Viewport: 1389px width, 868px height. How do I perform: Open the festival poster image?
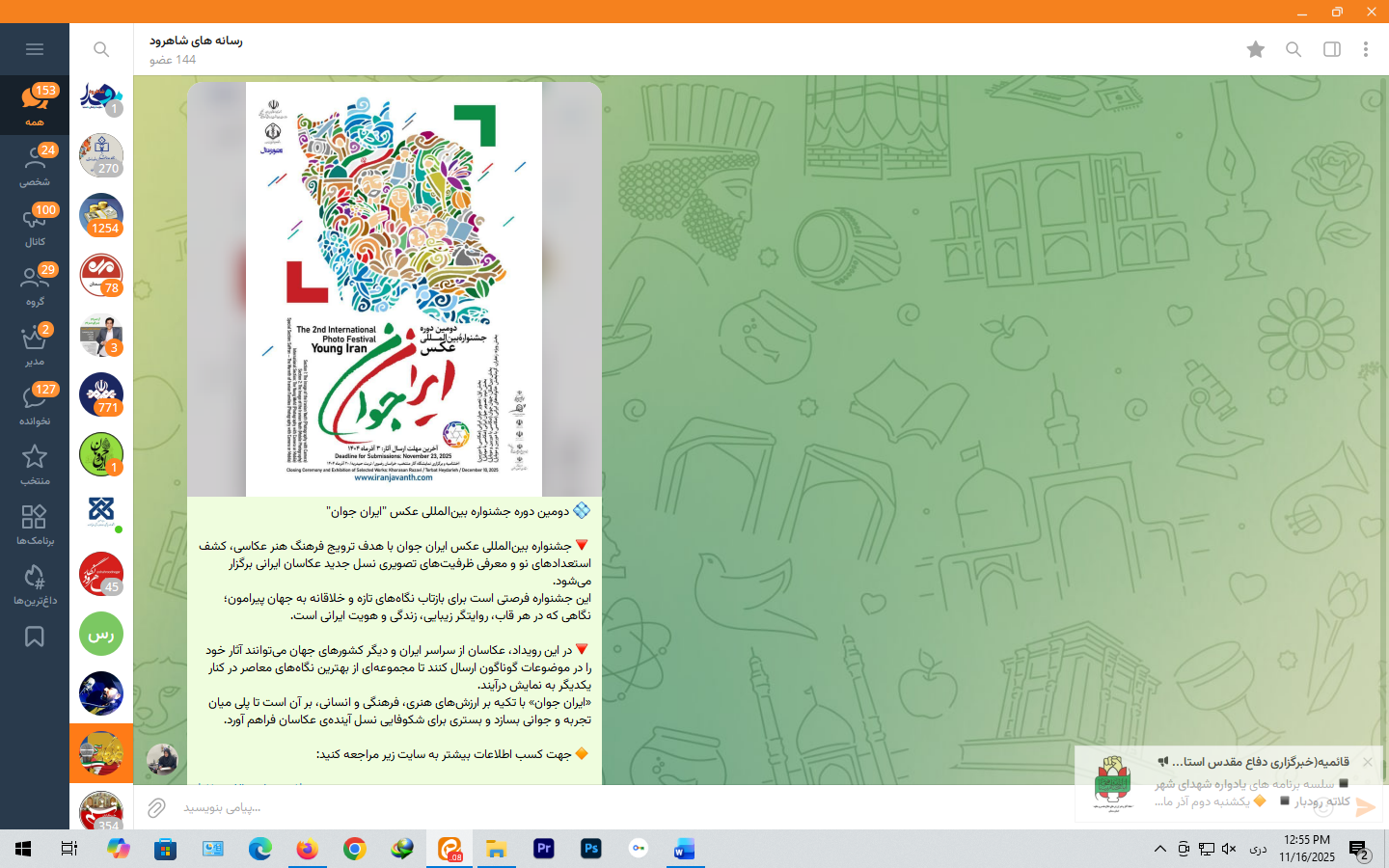pos(394,289)
